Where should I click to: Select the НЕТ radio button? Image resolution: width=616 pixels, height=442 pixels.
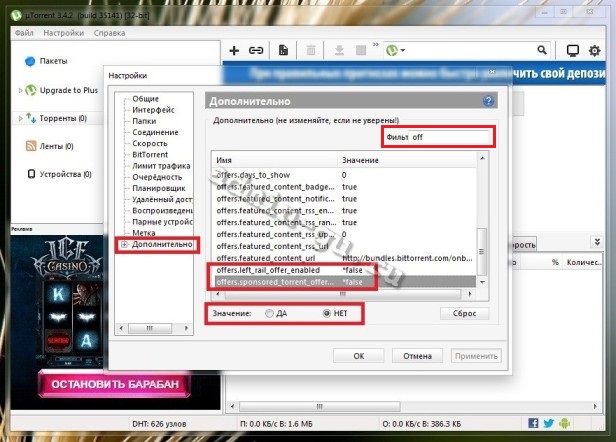(x=325, y=313)
